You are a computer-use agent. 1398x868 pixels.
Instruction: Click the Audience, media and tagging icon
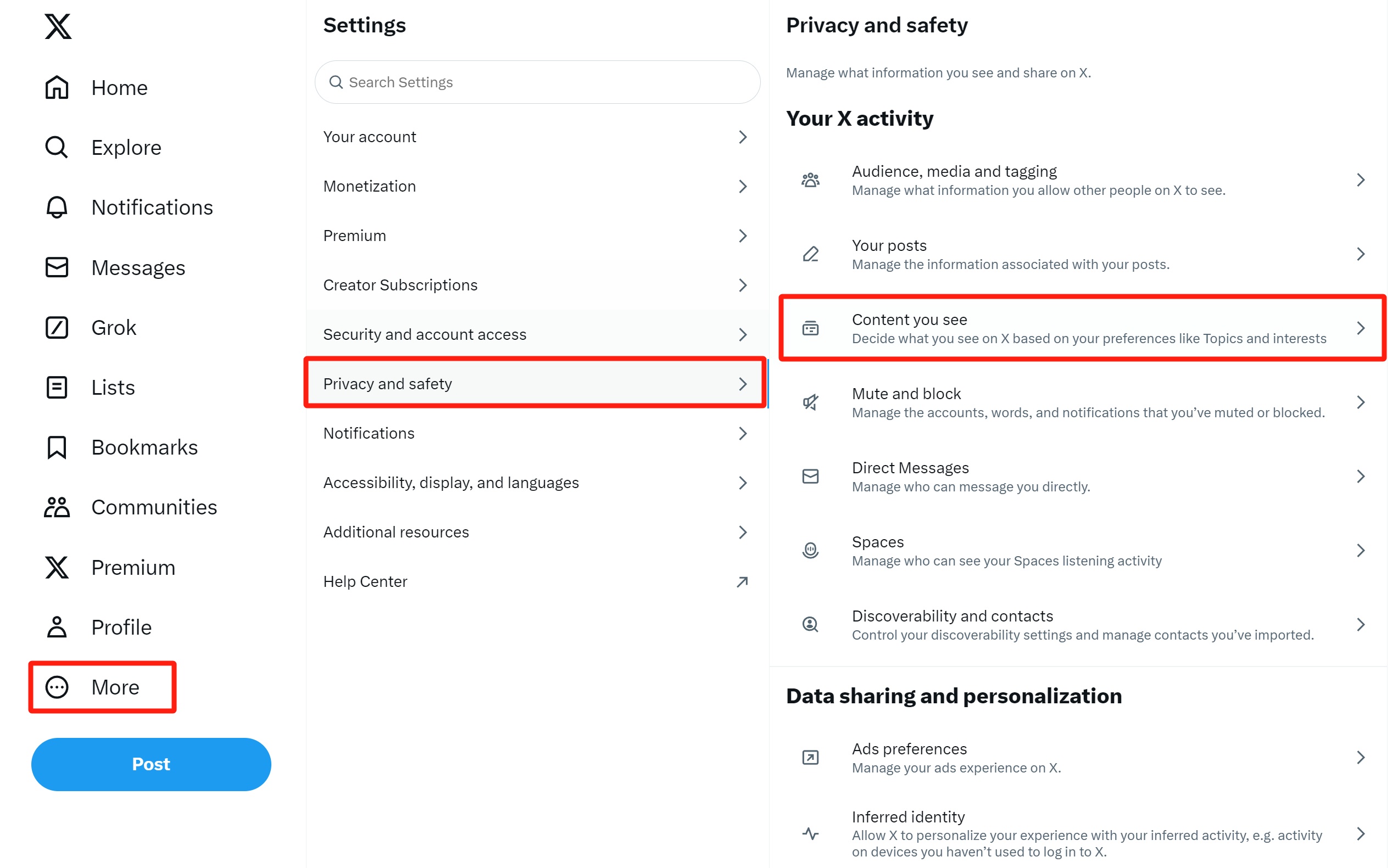click(810, 180)
